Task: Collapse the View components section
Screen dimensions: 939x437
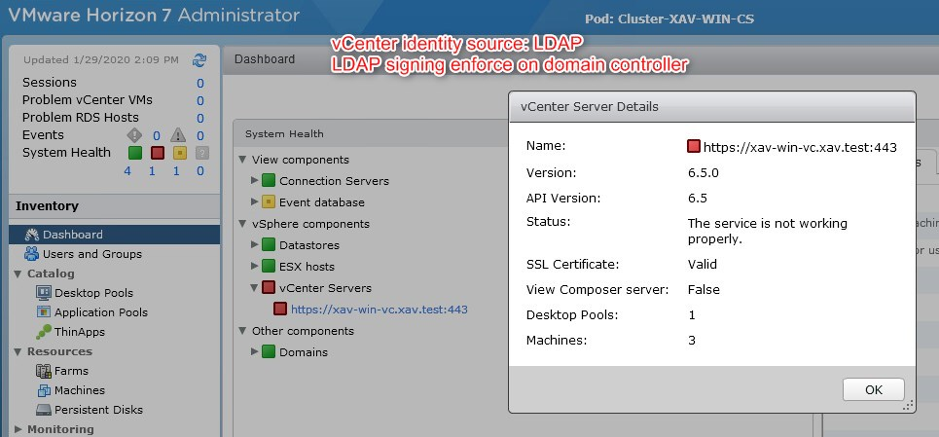Action: coord(243,160)
